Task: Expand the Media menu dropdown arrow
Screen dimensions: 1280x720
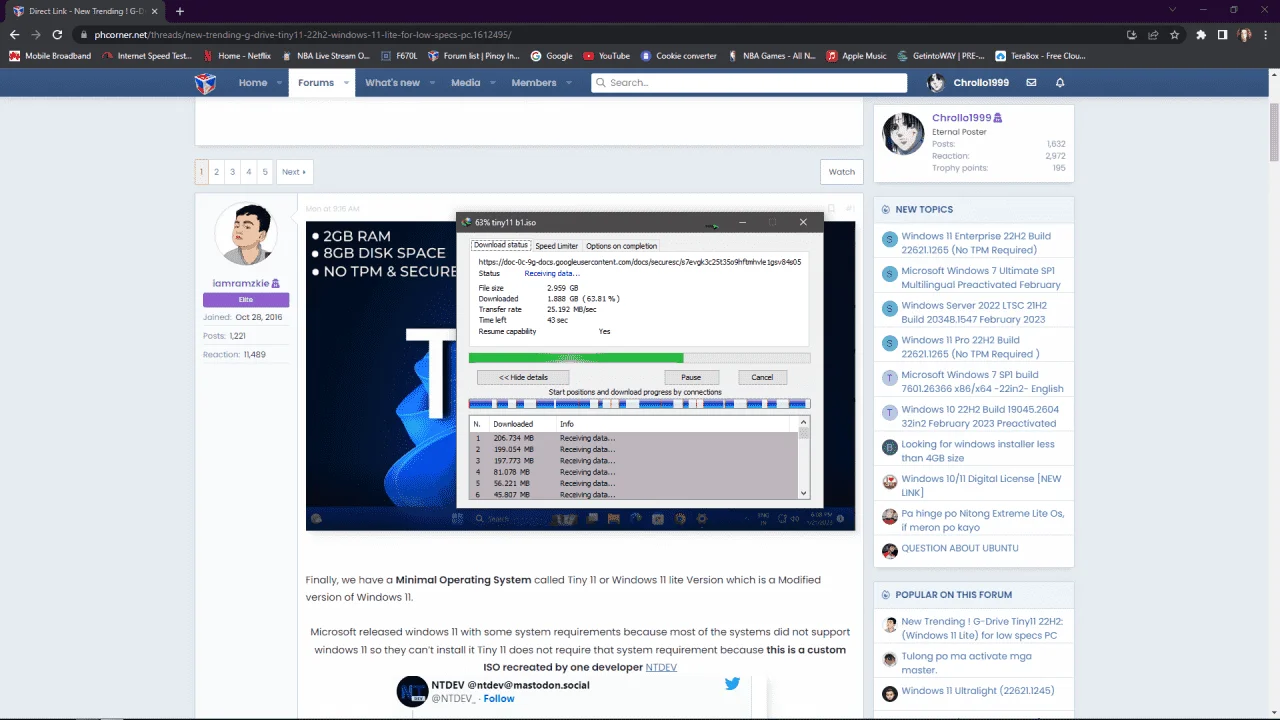Action: tap(493, 83)
